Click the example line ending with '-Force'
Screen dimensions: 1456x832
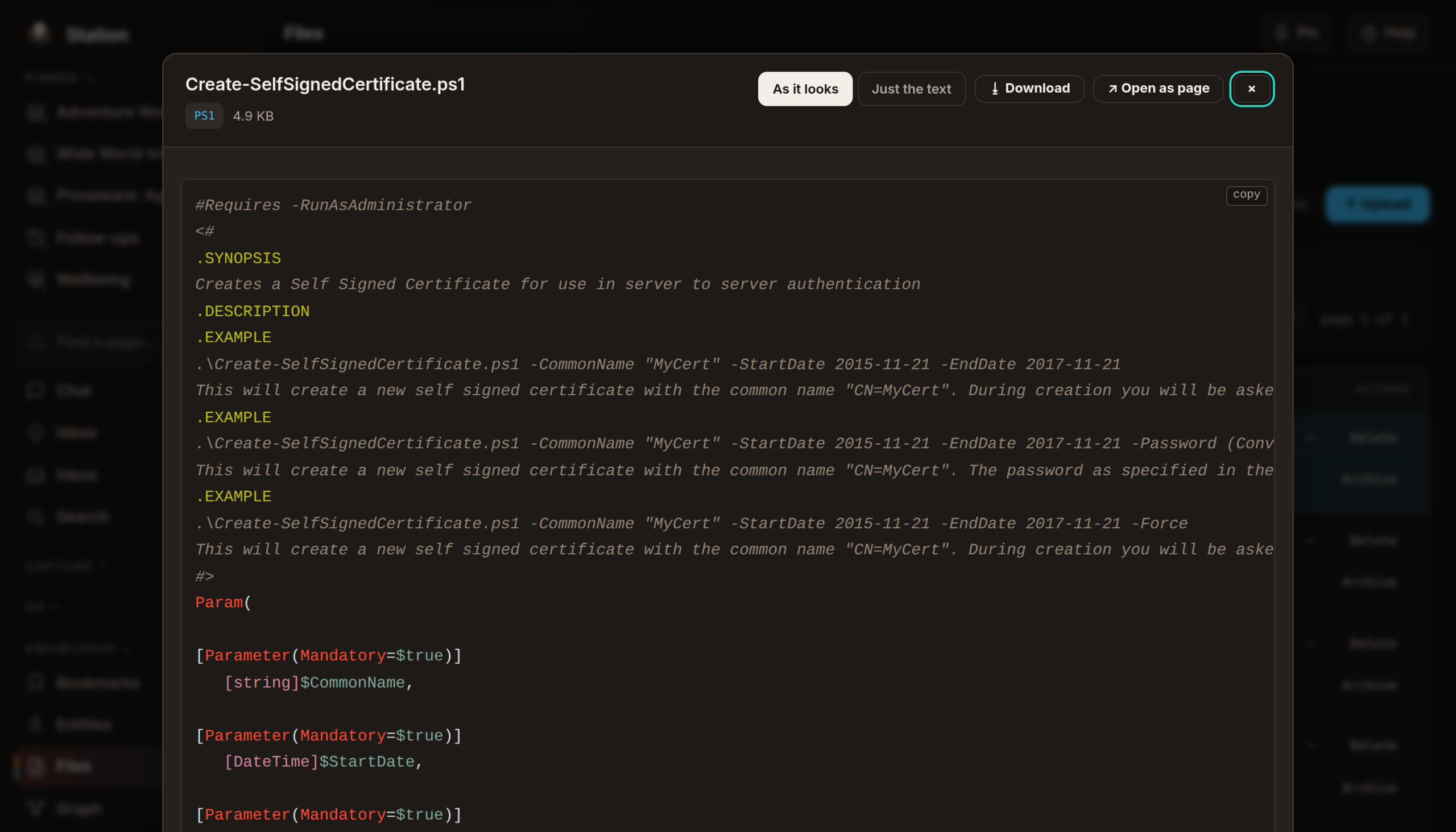(x=692, y=523)
